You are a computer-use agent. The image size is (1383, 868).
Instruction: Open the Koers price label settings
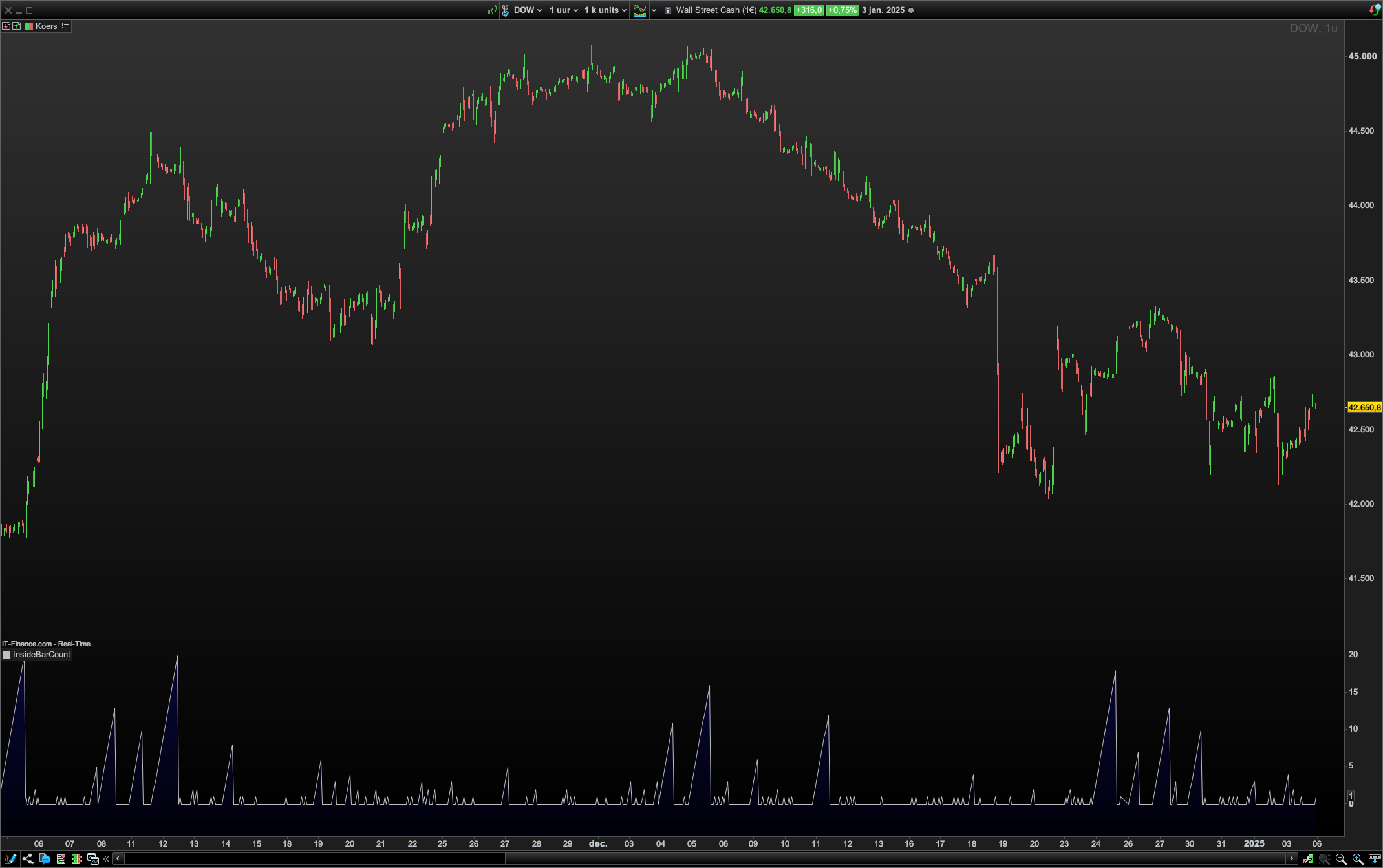pyautogui.click(x=46, y=26)
